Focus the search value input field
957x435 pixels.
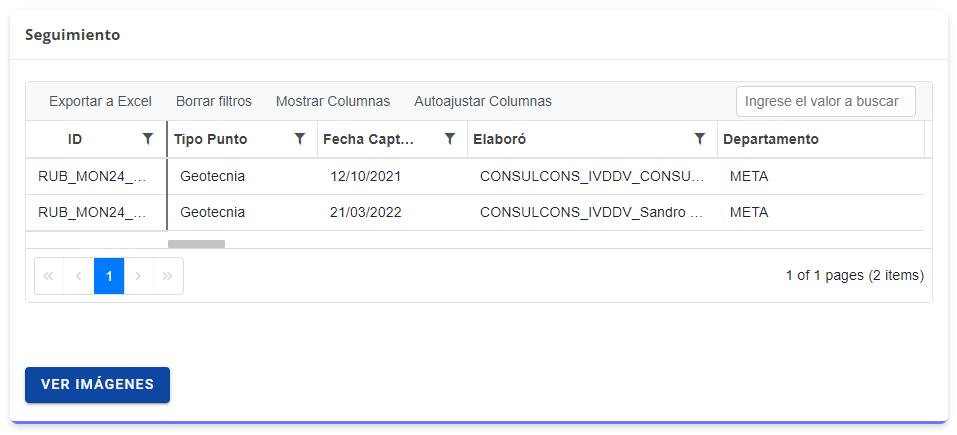tap(825, 101)
